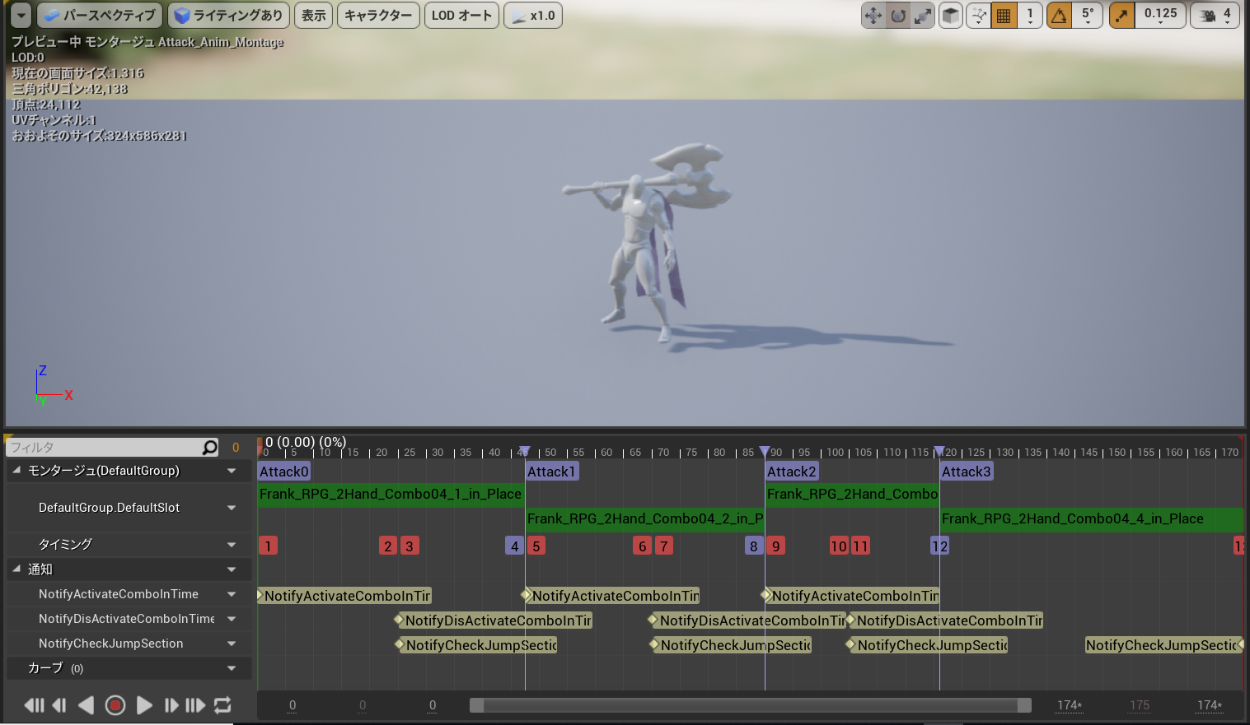This screenshot has height=725, width=1250.
Task: Click the パースペクティブ view button
Action: [99, 16]
